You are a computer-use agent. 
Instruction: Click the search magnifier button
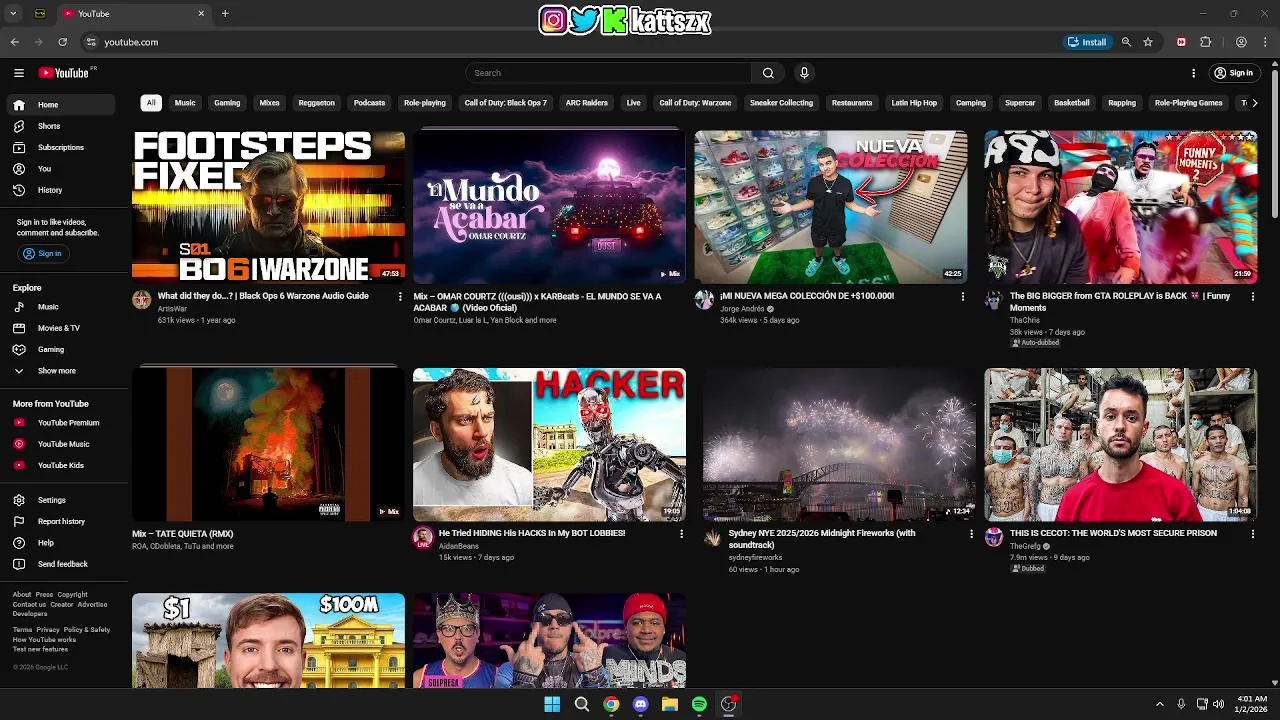[x=768, y=73]
